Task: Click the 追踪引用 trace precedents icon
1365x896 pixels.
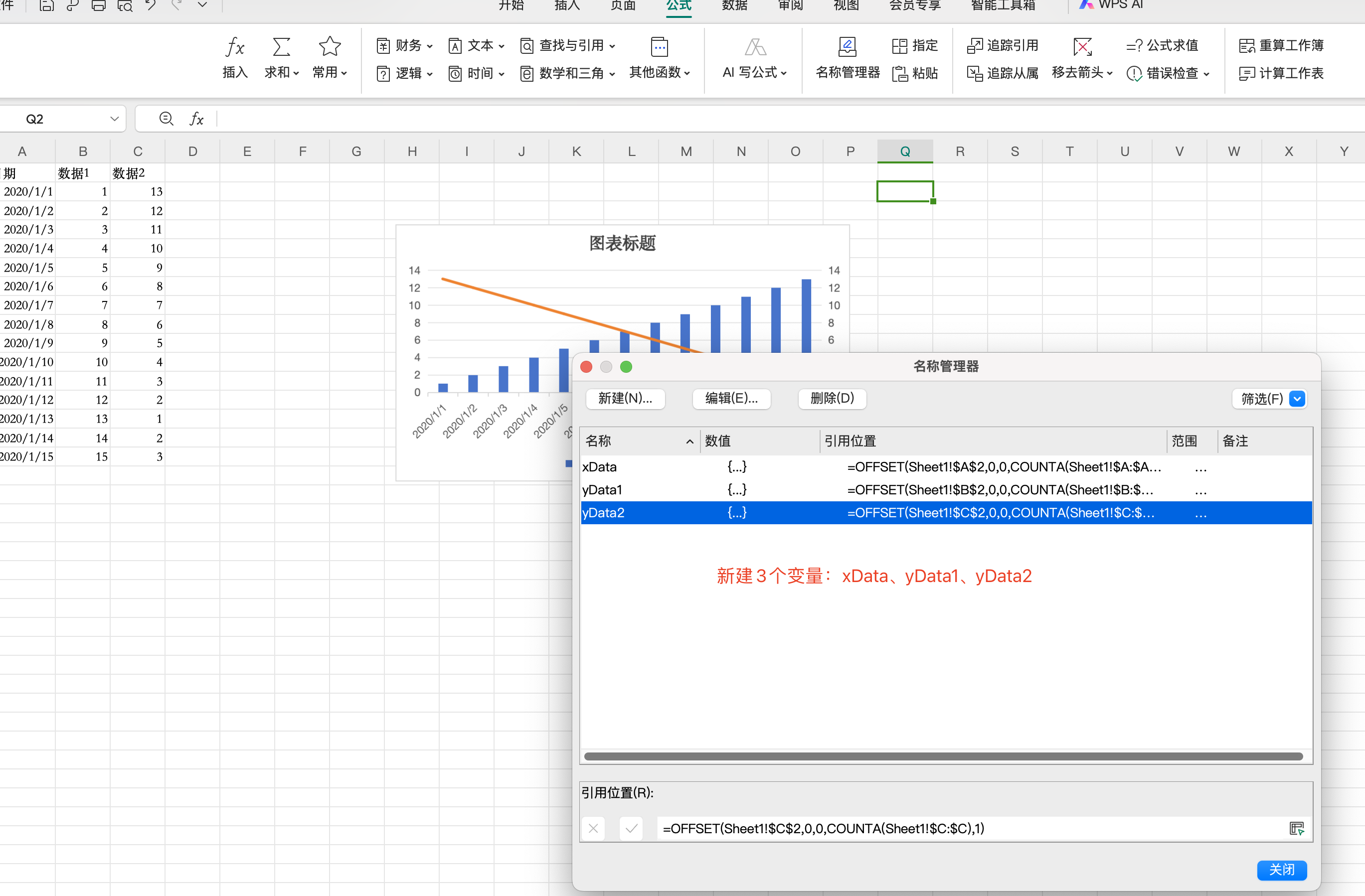Action: (x=975, y=45)
